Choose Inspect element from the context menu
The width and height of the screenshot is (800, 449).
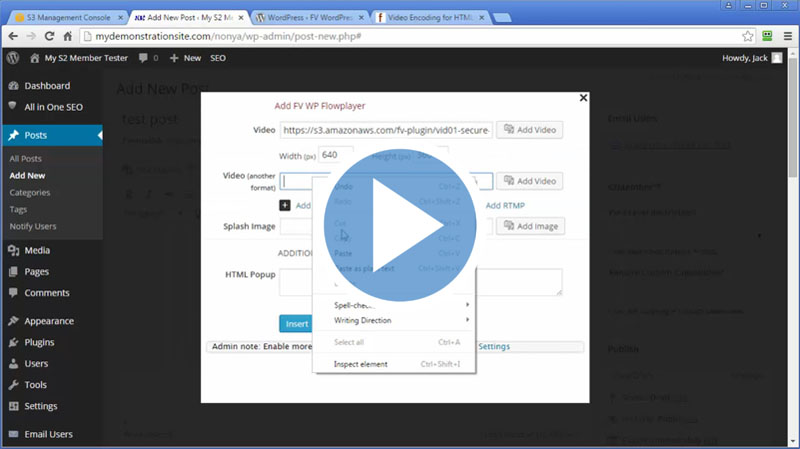pyautogui.click(x=360, y=364)
